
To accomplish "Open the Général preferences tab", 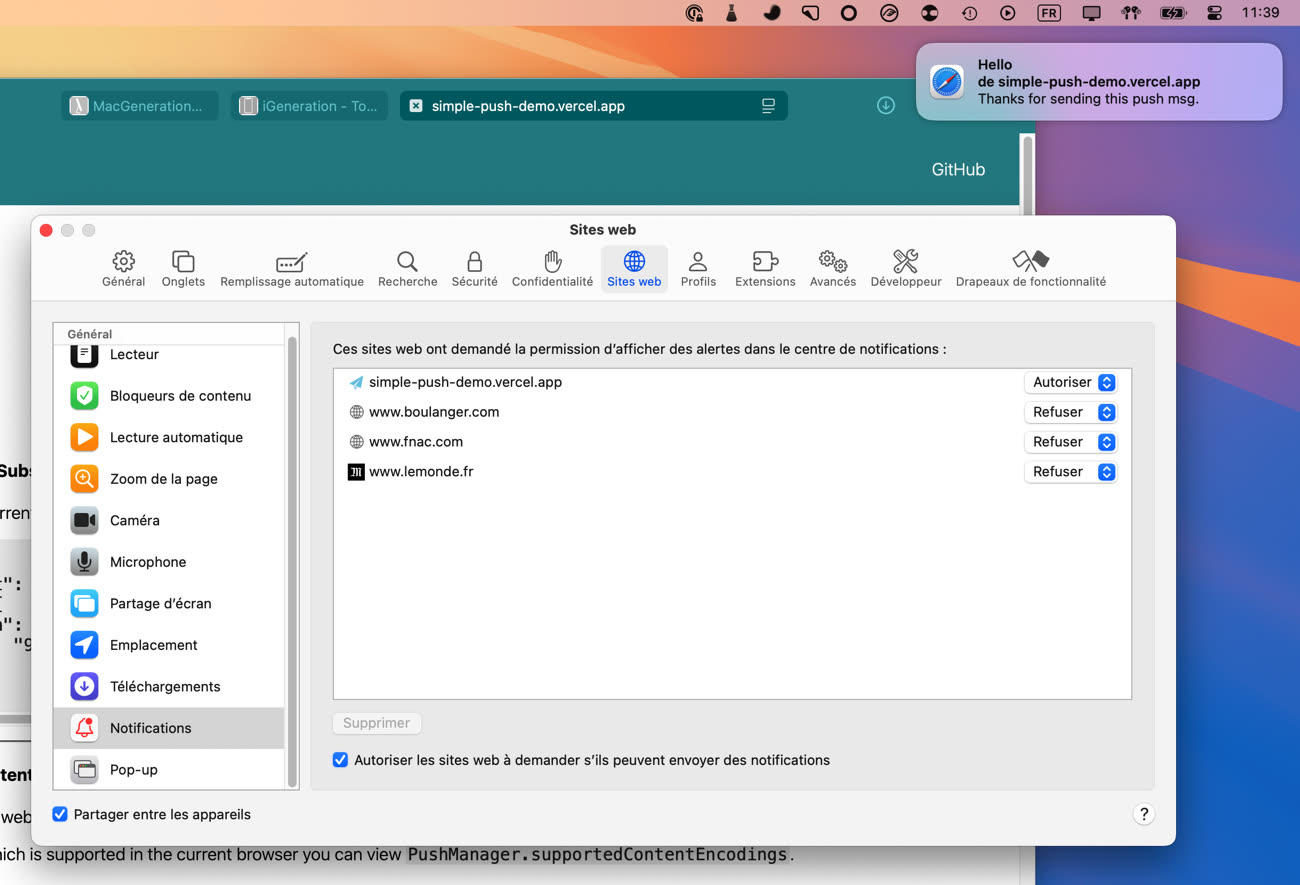I will click(x=123, y=269).
